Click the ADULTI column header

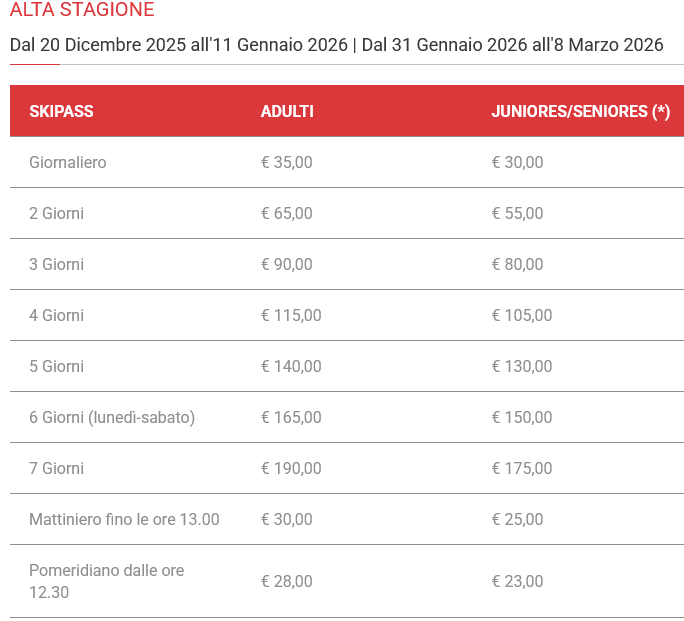(287, 111)
